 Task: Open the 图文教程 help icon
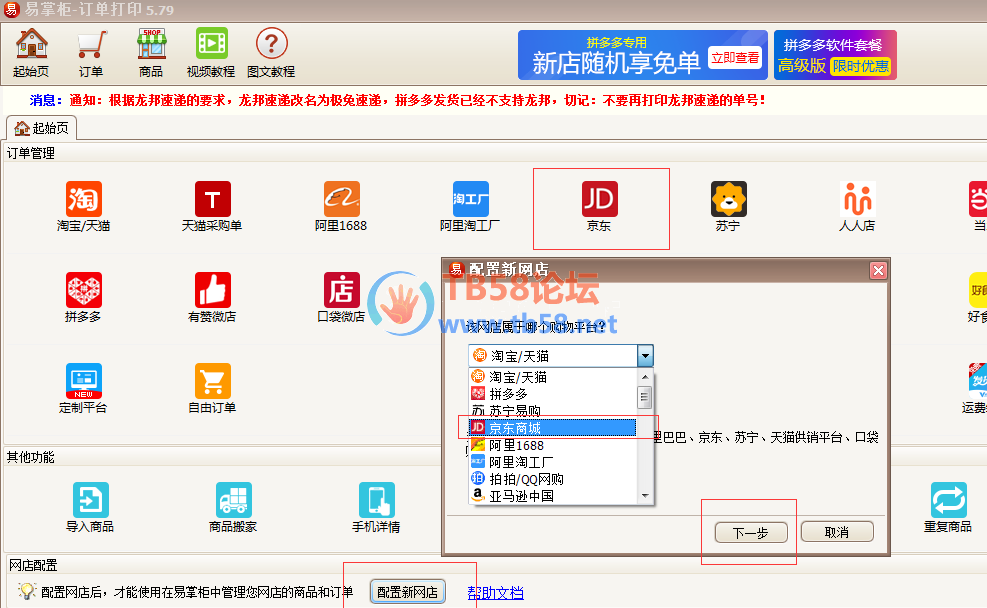point(271,53)
